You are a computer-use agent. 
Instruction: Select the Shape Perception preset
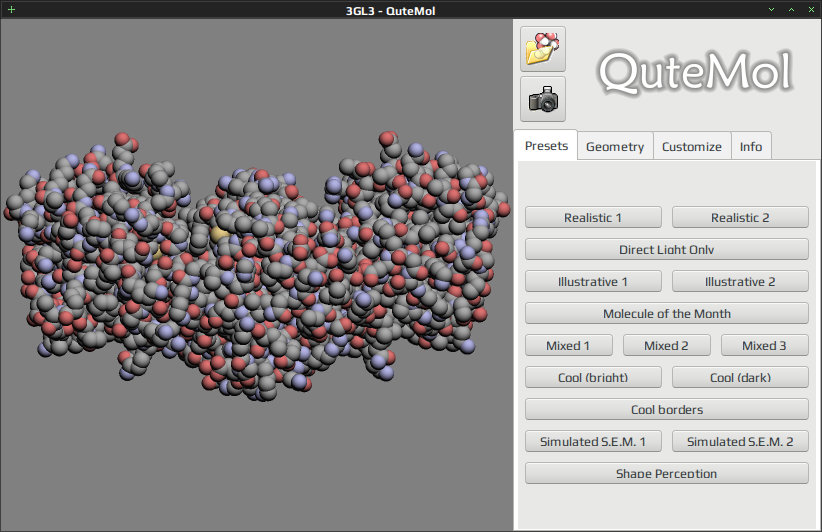[x=667, y=473]
